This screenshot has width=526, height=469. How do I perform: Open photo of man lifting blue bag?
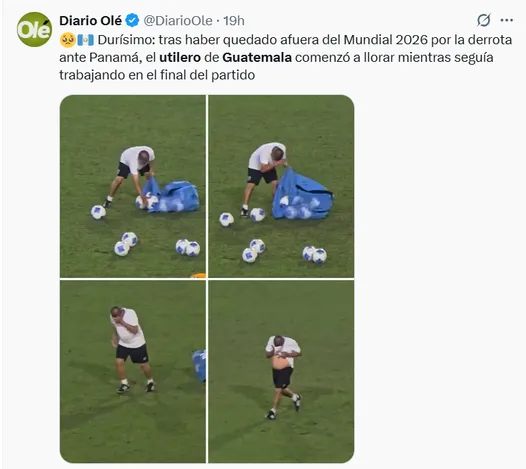pos(281,186)
